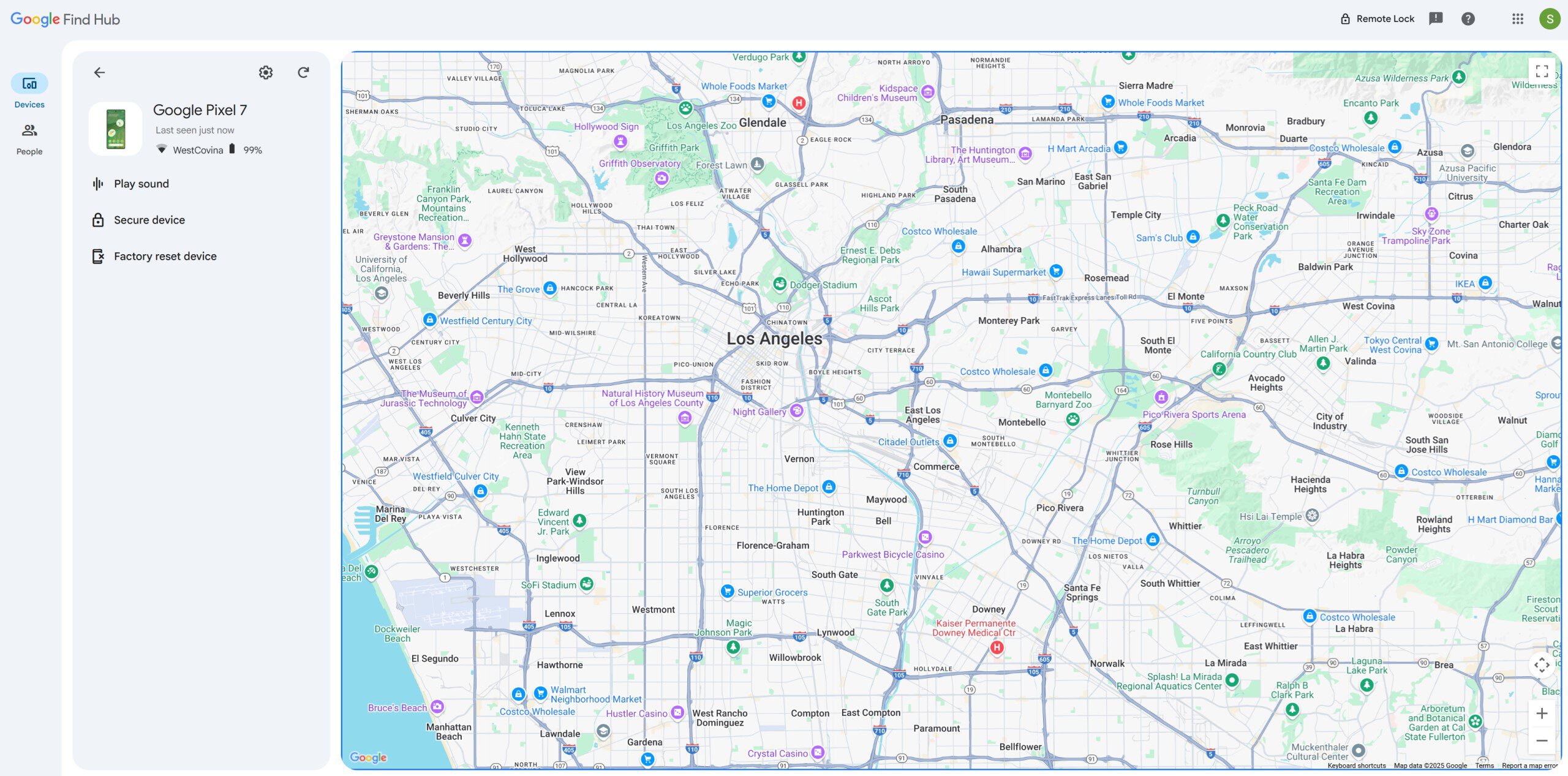Open Google apps grid launcher
Image resolution: width=1568 pixels, height=776 pixels.
pos(1517,19)
